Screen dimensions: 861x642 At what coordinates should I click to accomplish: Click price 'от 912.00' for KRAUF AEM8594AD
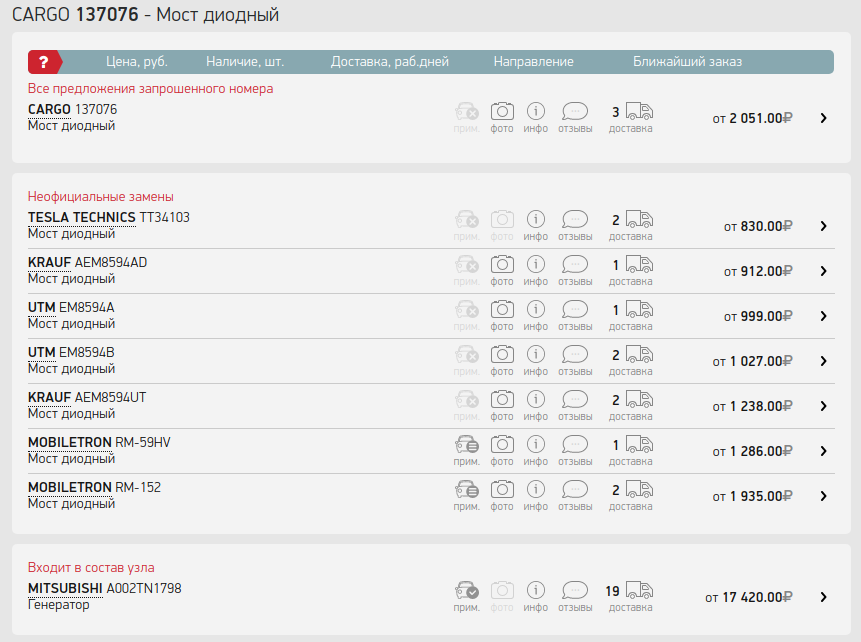click(x=758, y=271)
